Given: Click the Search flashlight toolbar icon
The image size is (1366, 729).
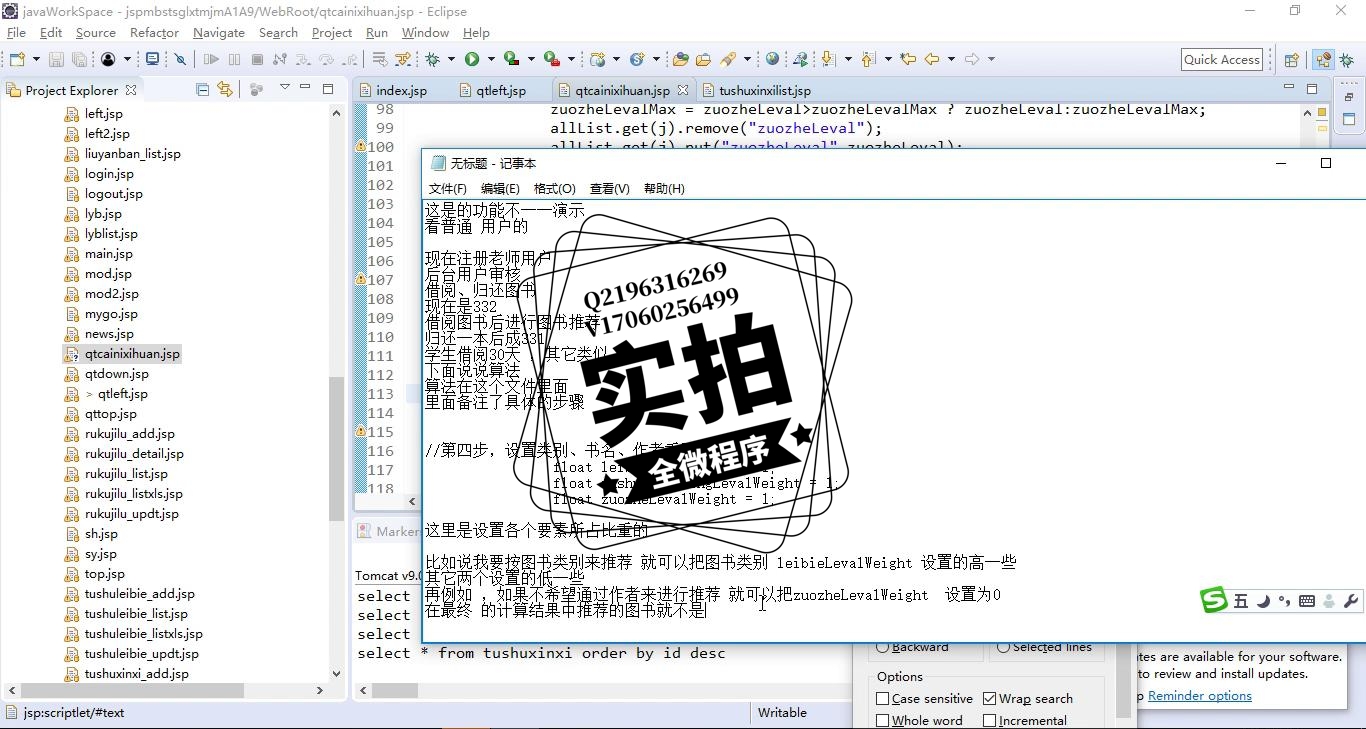Looking at the screenshot, I should pyautogui.click(x=727, y=59).
